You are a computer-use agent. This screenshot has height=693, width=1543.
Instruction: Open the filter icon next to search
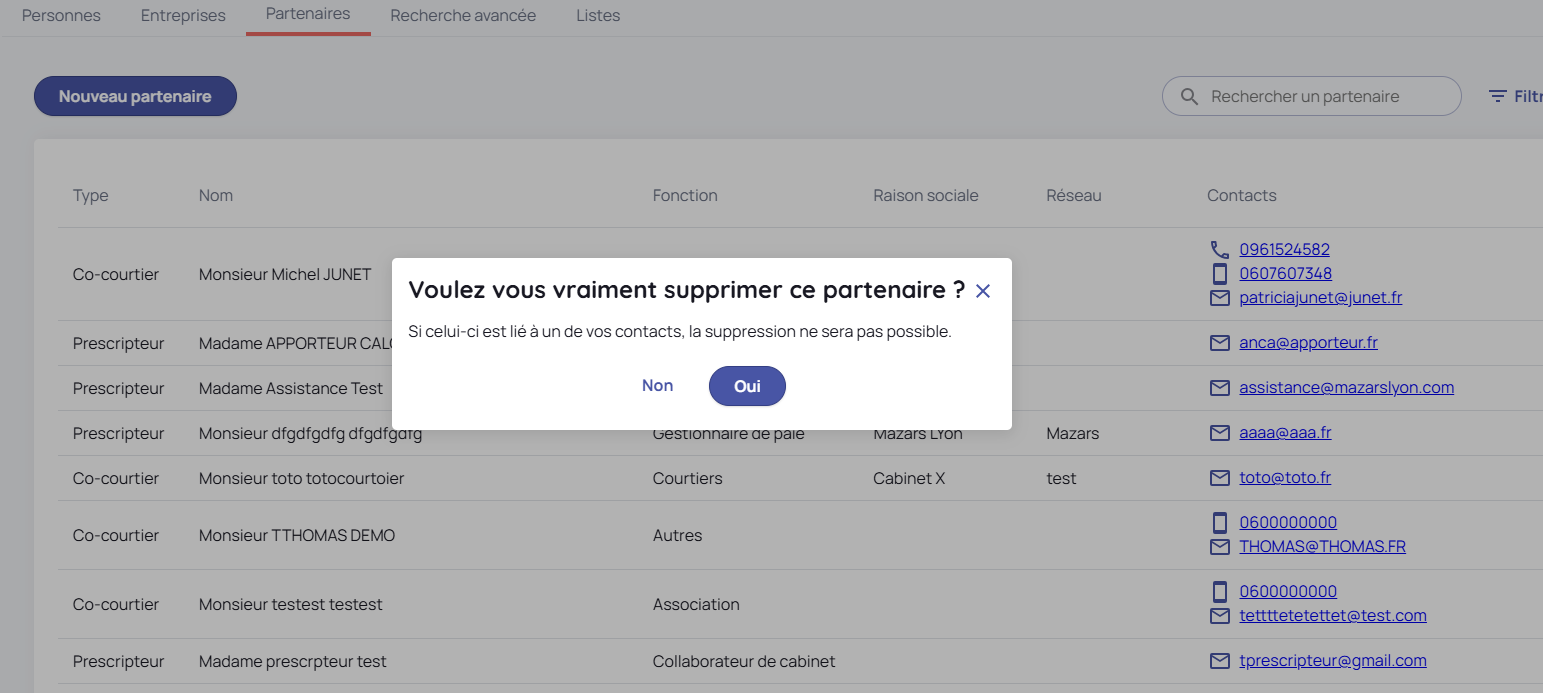click(x=1497, y=97)
